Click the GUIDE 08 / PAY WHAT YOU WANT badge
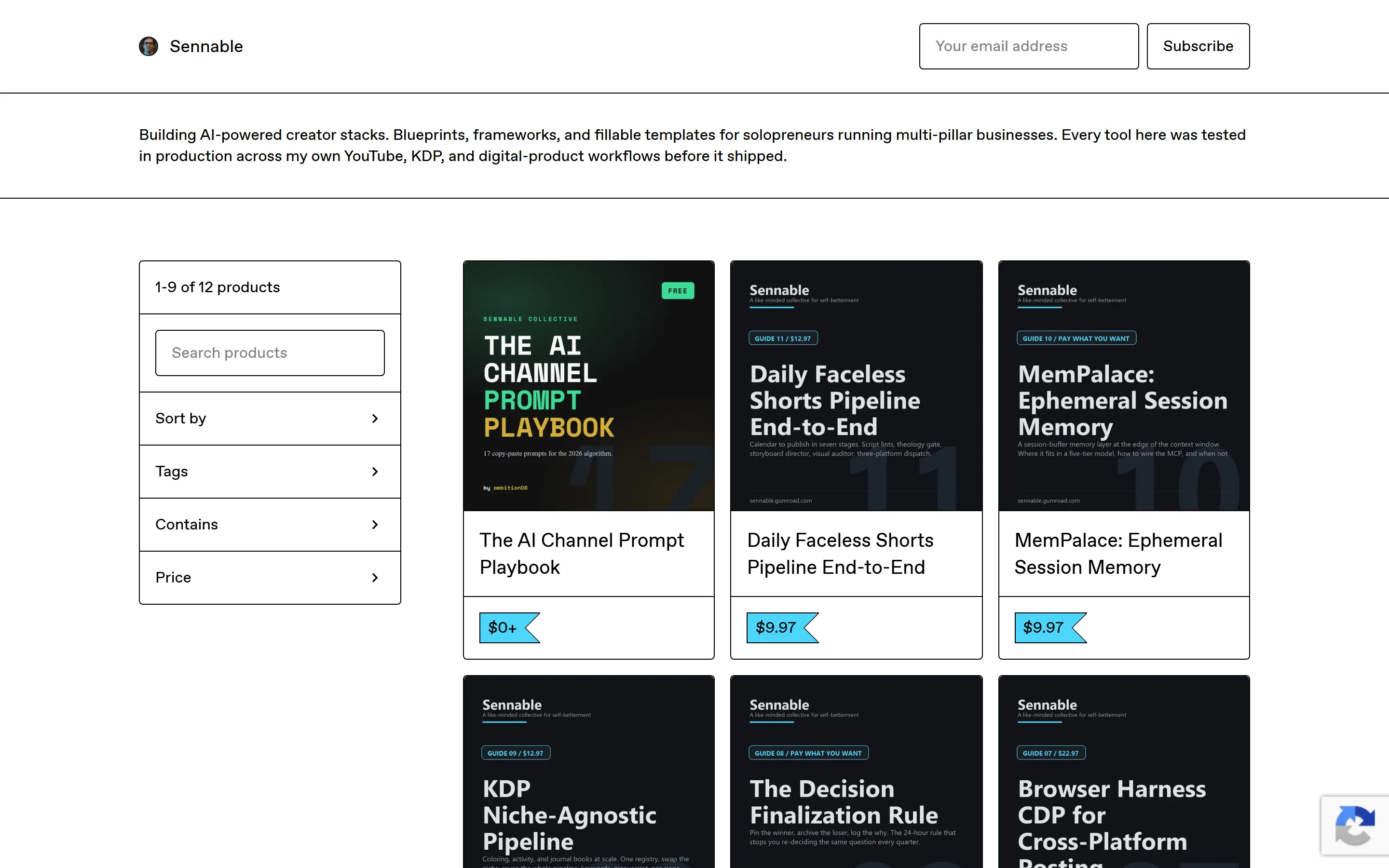The height and width of the screenshot is (868, 1389). [x=808, y=753]
